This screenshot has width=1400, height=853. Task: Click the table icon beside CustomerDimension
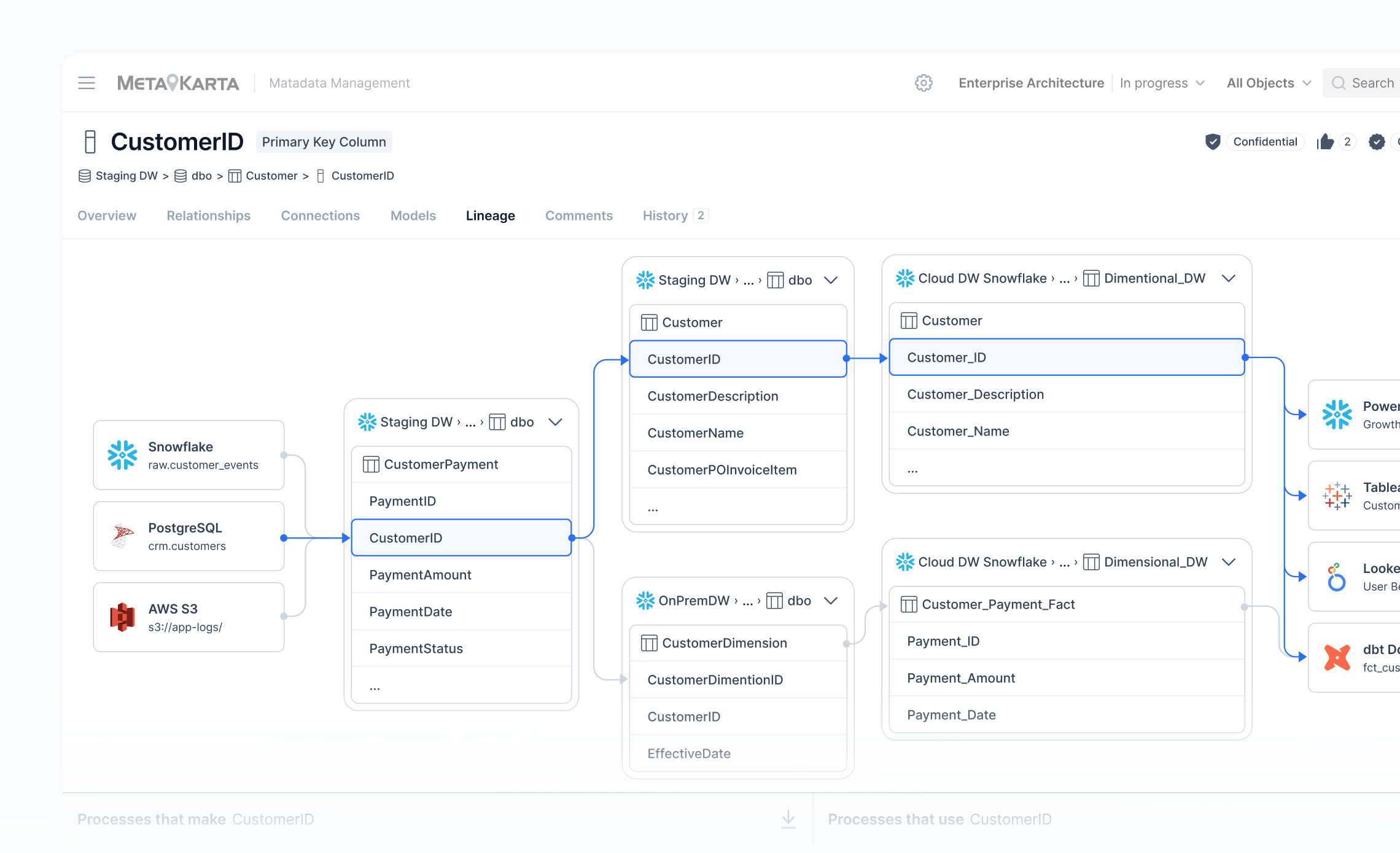tap(649, 643)
